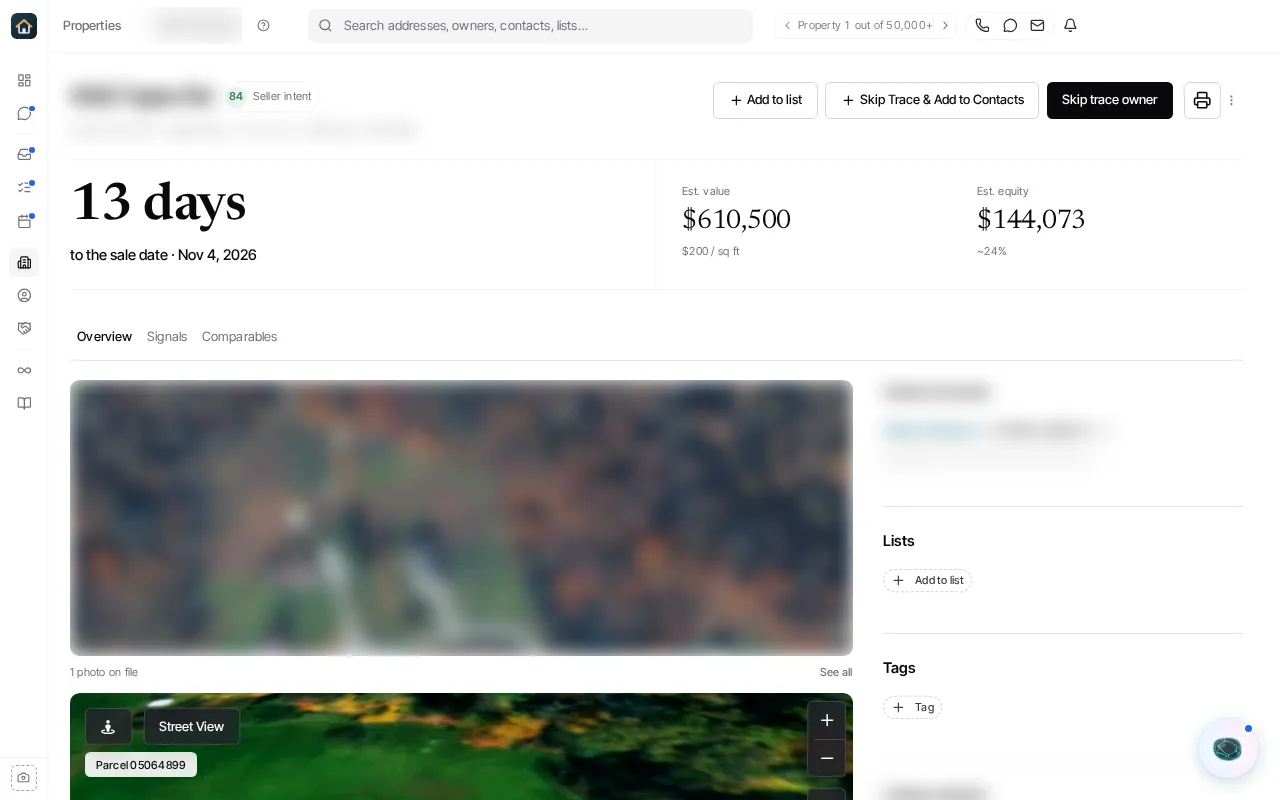Open the tasks checklist sidebar icon
Screen dimensions: 1280x800
24,187
